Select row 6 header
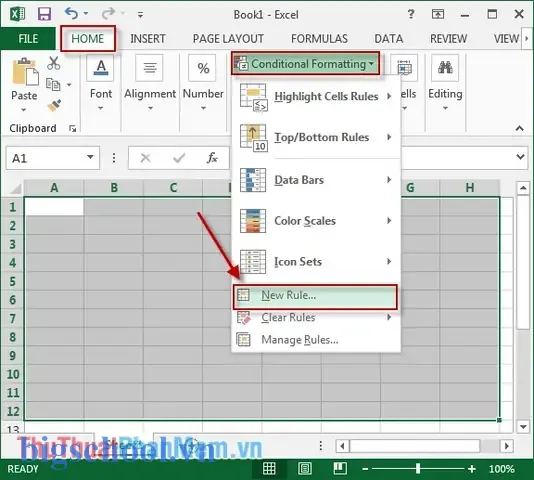Screen dimensions: 534x480 pyautogui.click(x=13, y=300)
